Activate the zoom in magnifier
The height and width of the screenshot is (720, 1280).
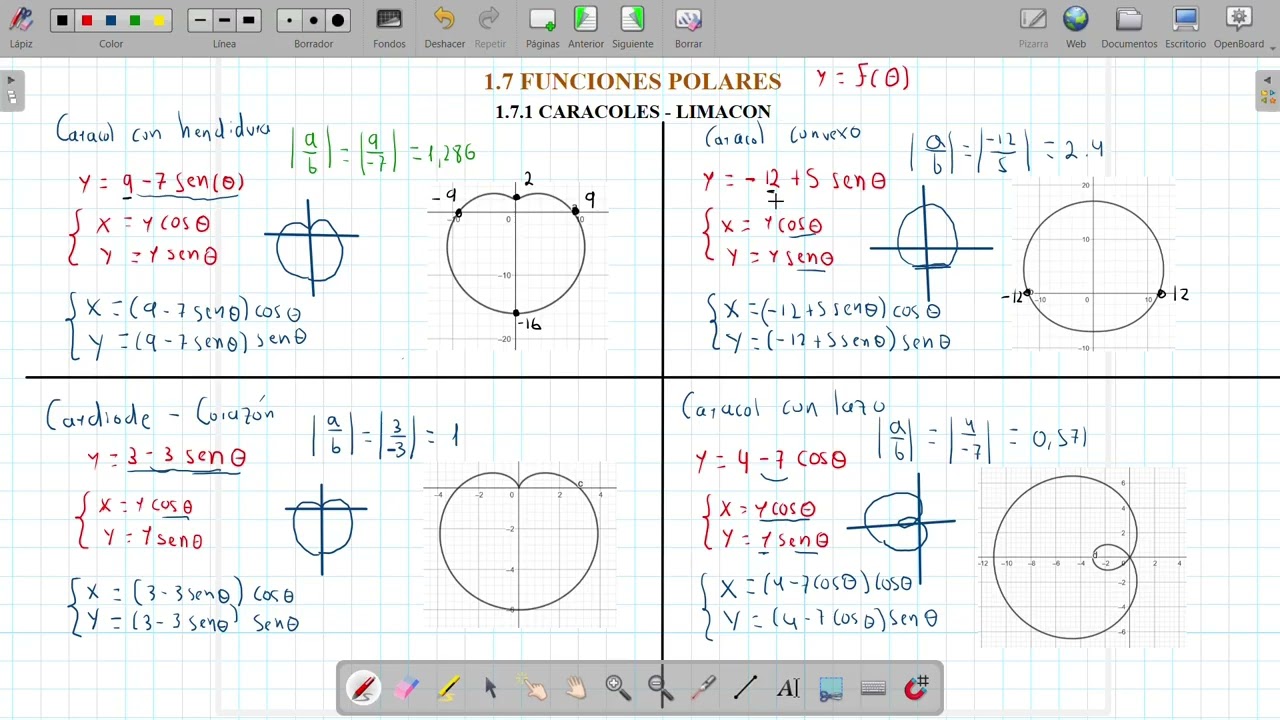tap(618, 688)
